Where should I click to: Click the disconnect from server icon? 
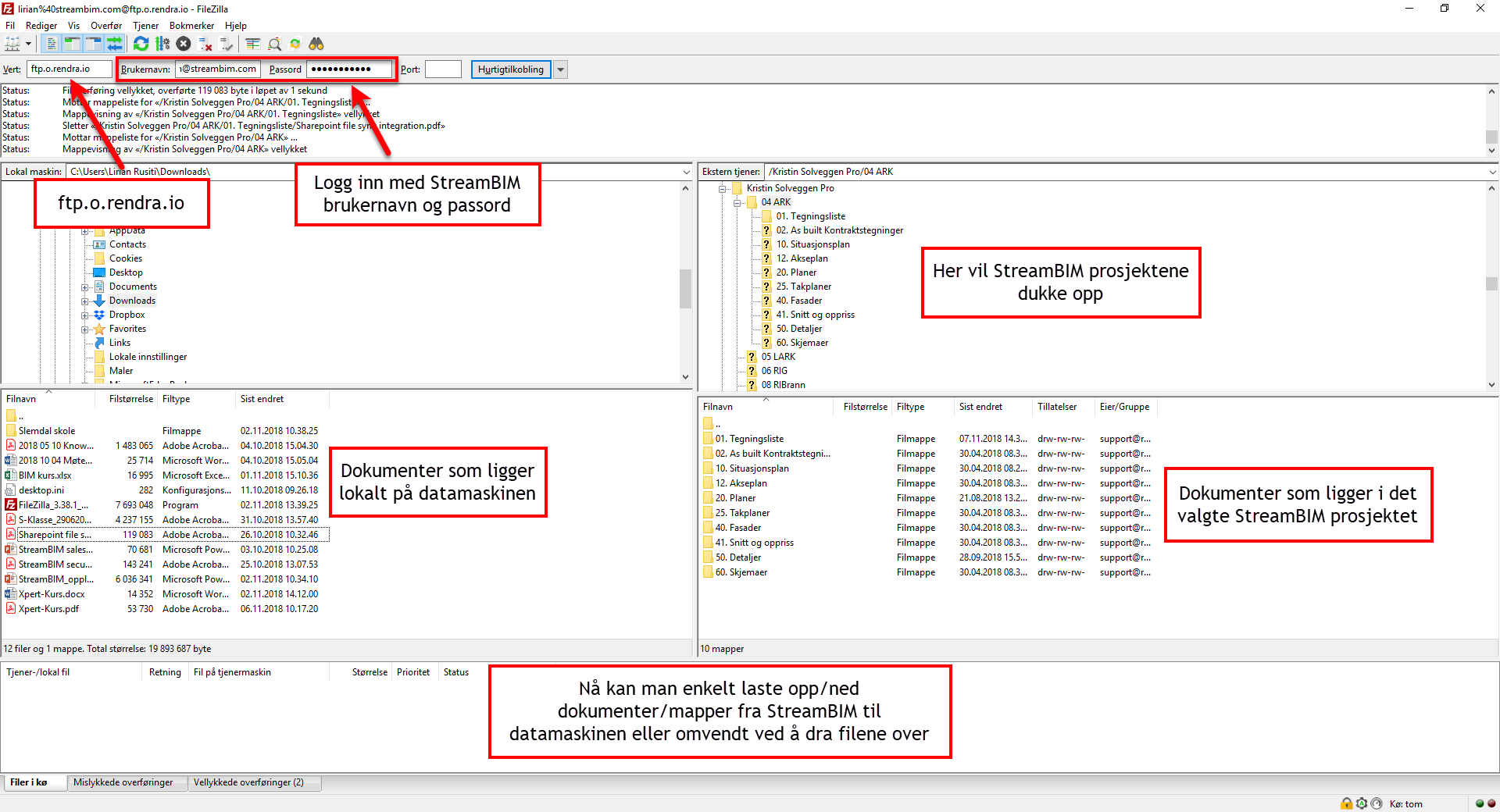[205, 44]
